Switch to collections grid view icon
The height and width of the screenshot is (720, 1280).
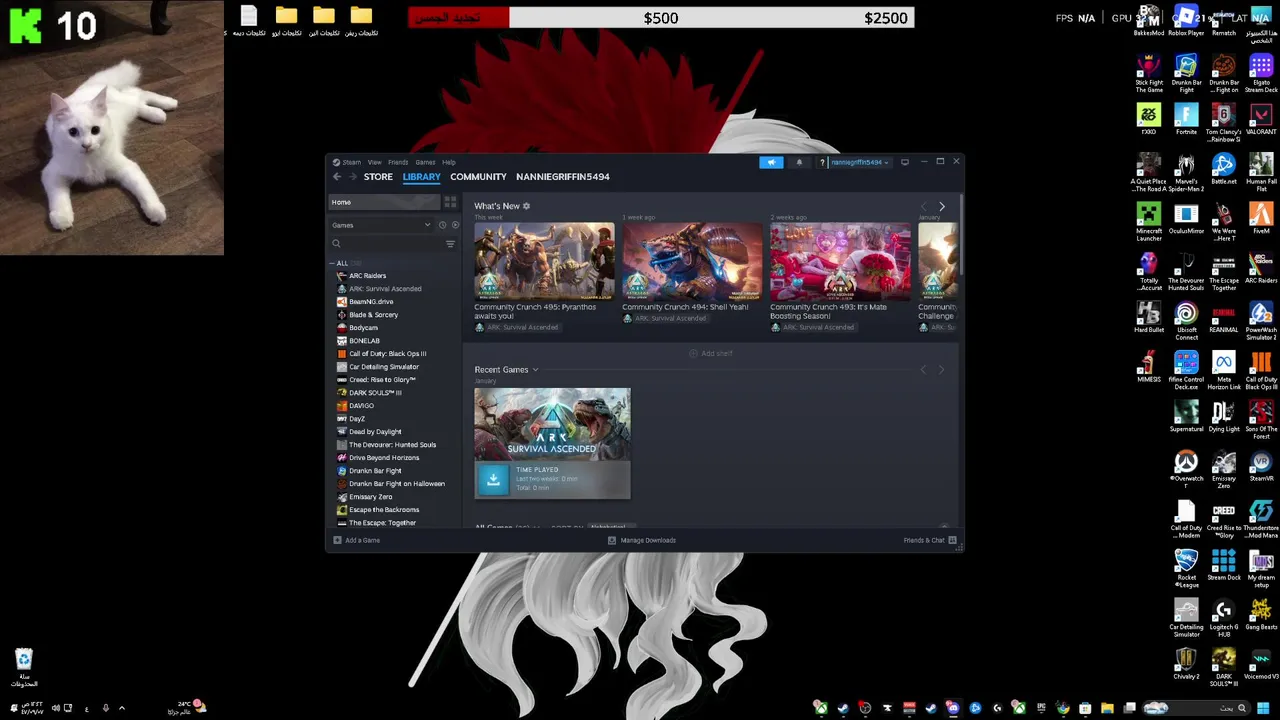450,202
